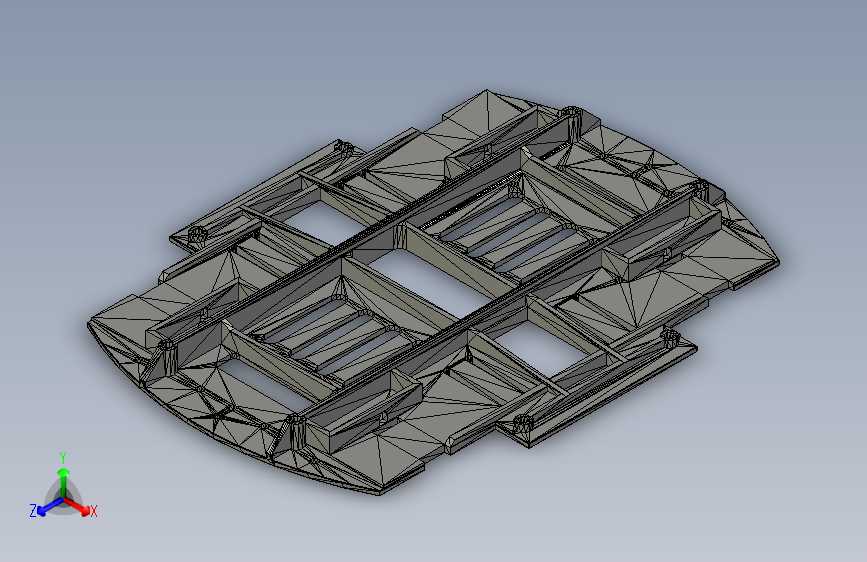
Task: Click the red X axis arrow on triad
Action: tap(77, 506)
